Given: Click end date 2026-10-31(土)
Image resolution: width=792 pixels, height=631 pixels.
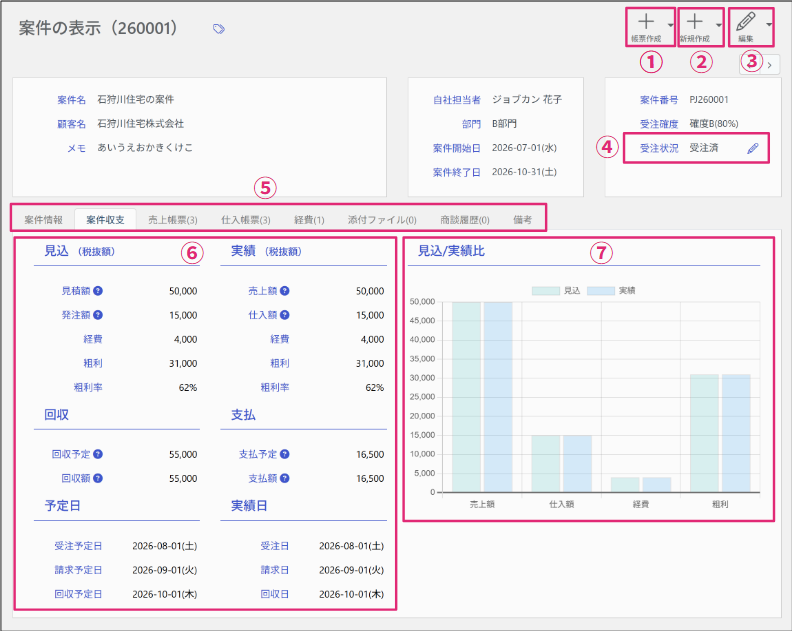Looking at the screenshot, I should click(524, 172).
